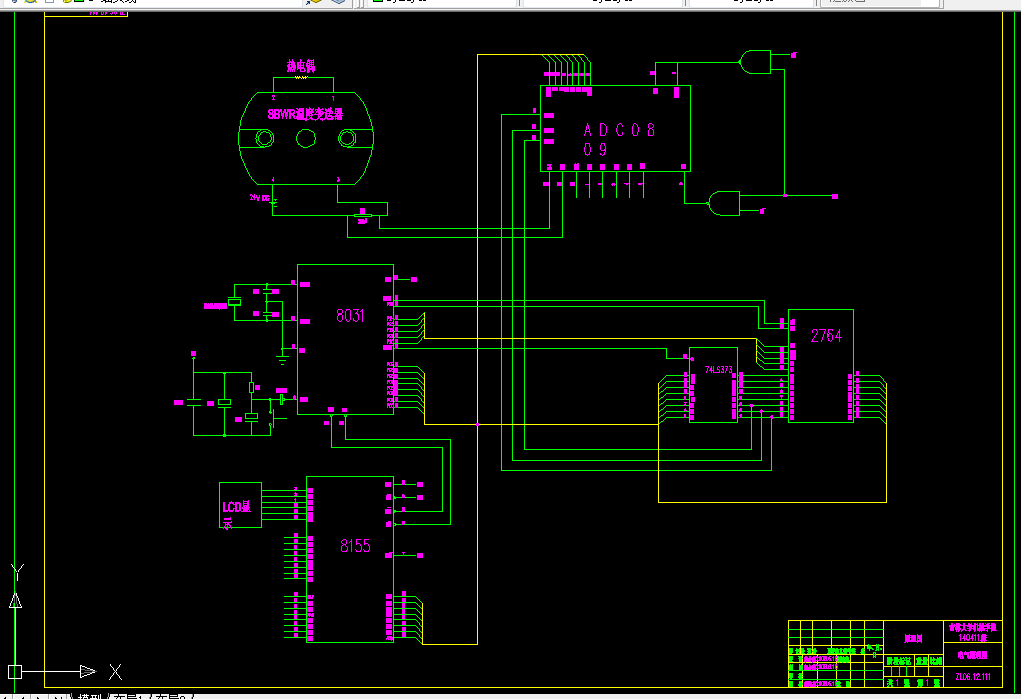The width and height of the screenshot is (1021, 699).
Task: Pick the upper AND gate symbol
Action: [755, 62]
